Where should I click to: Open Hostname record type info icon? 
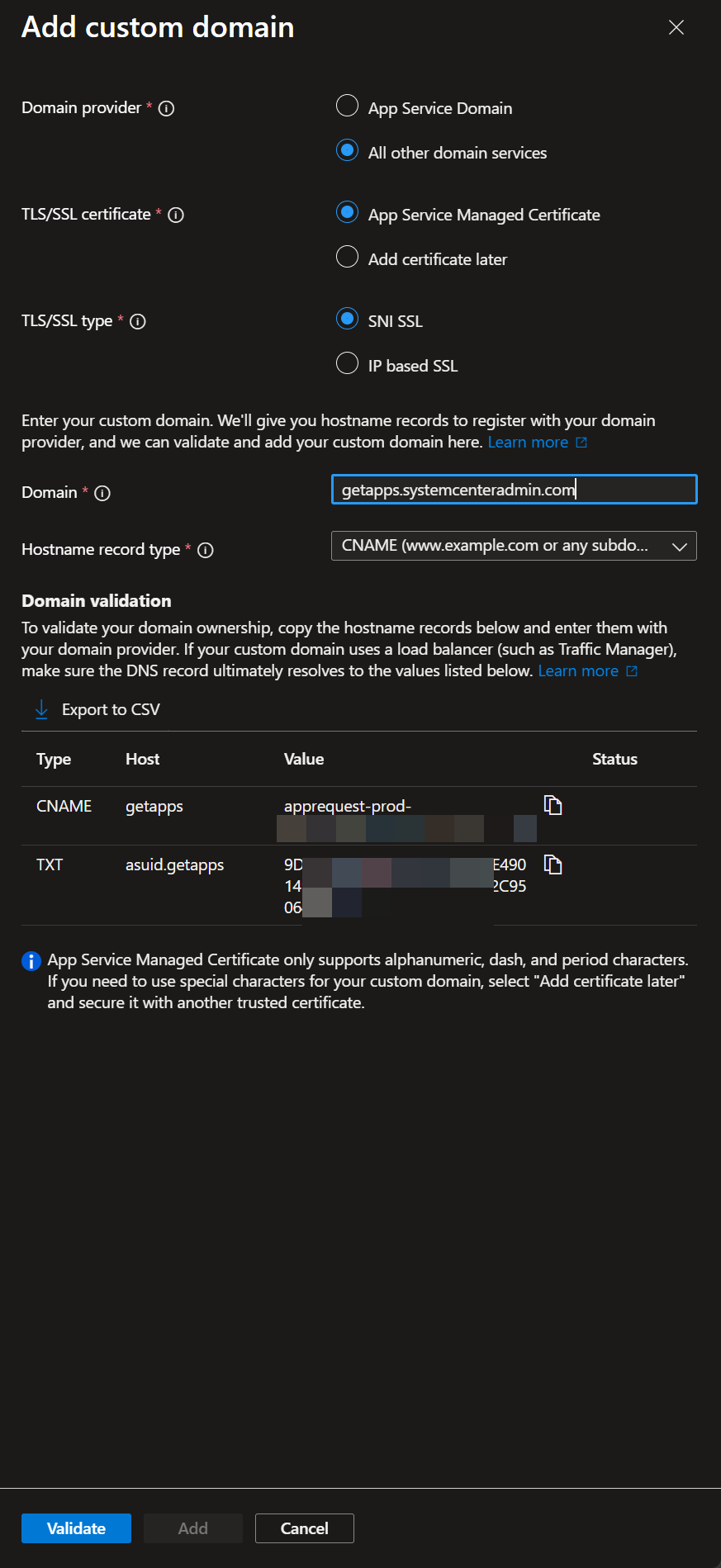[x=206, y=550]
